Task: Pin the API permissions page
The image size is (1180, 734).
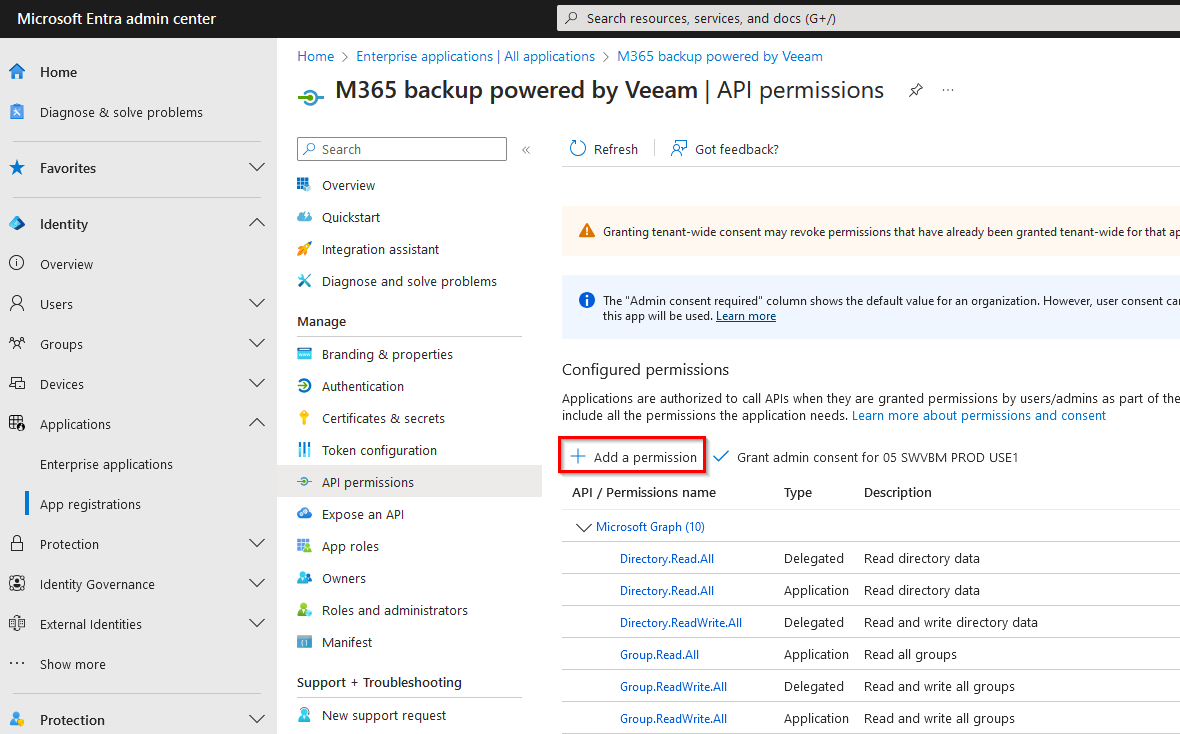Action: pos(916,90)
